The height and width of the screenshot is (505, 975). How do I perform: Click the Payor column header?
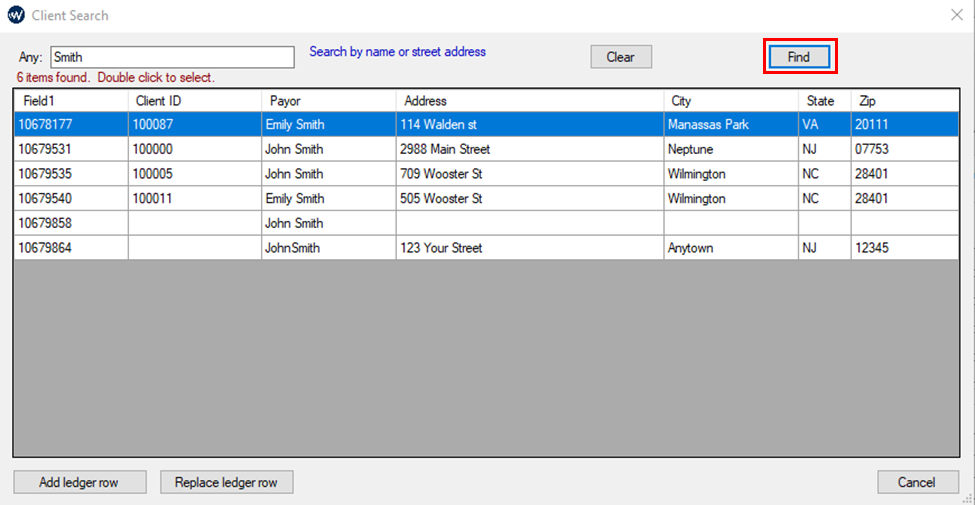tap(328, 101)
